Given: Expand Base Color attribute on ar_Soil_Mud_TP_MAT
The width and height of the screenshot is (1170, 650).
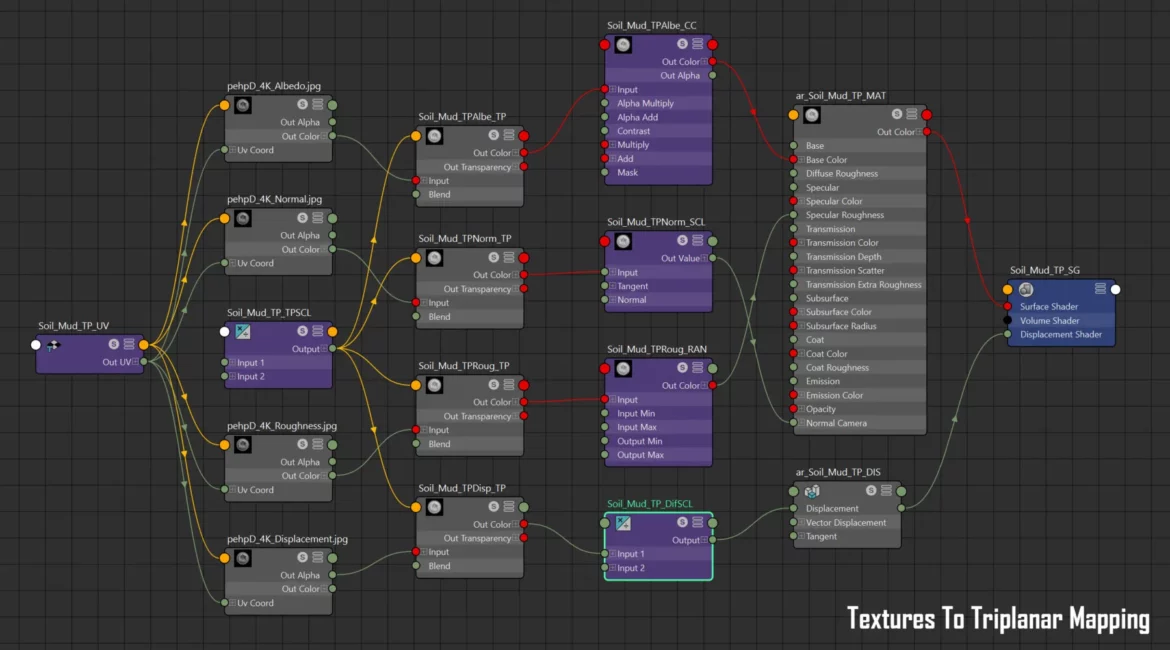Looking at the screenshot, I should point(799,160).
